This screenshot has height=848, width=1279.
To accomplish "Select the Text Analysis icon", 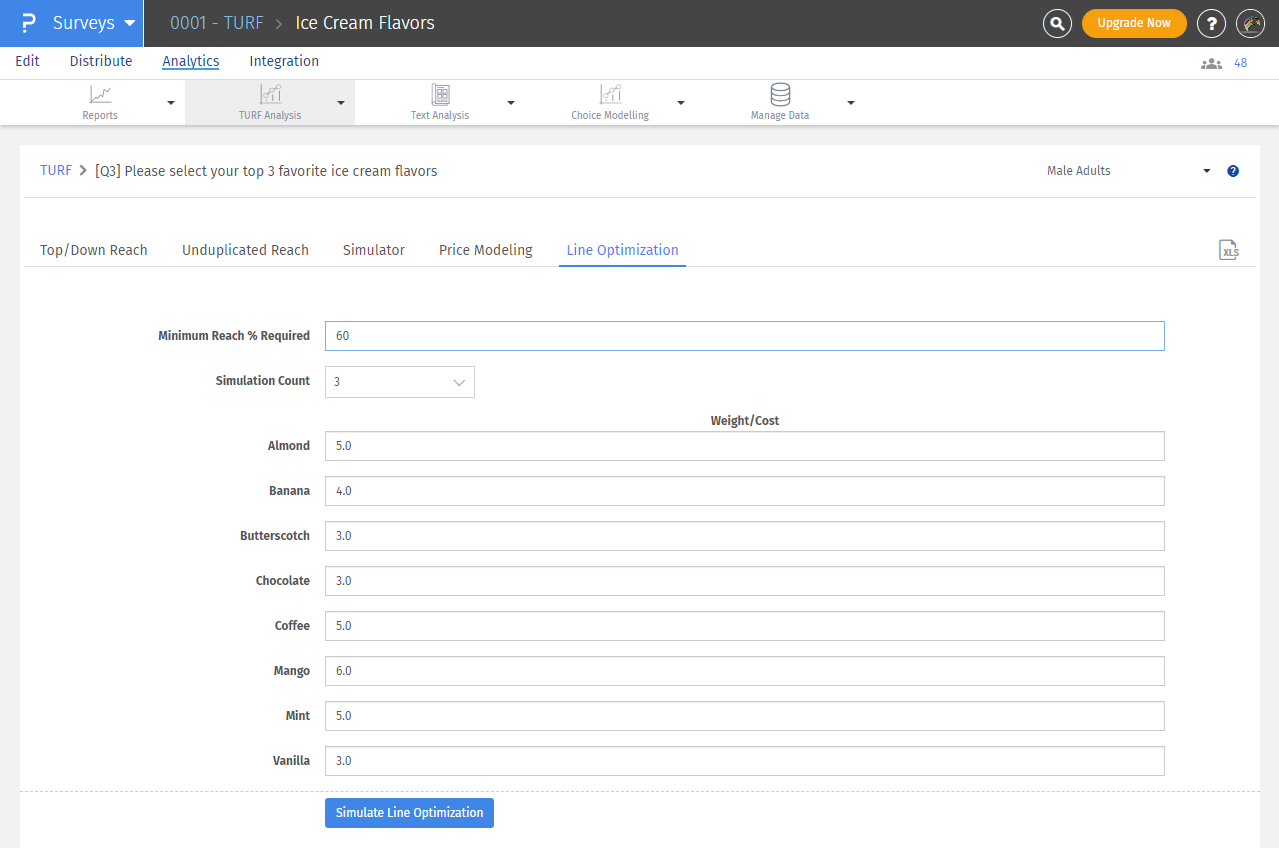I will pyautogui.click(x=440, y=95).
